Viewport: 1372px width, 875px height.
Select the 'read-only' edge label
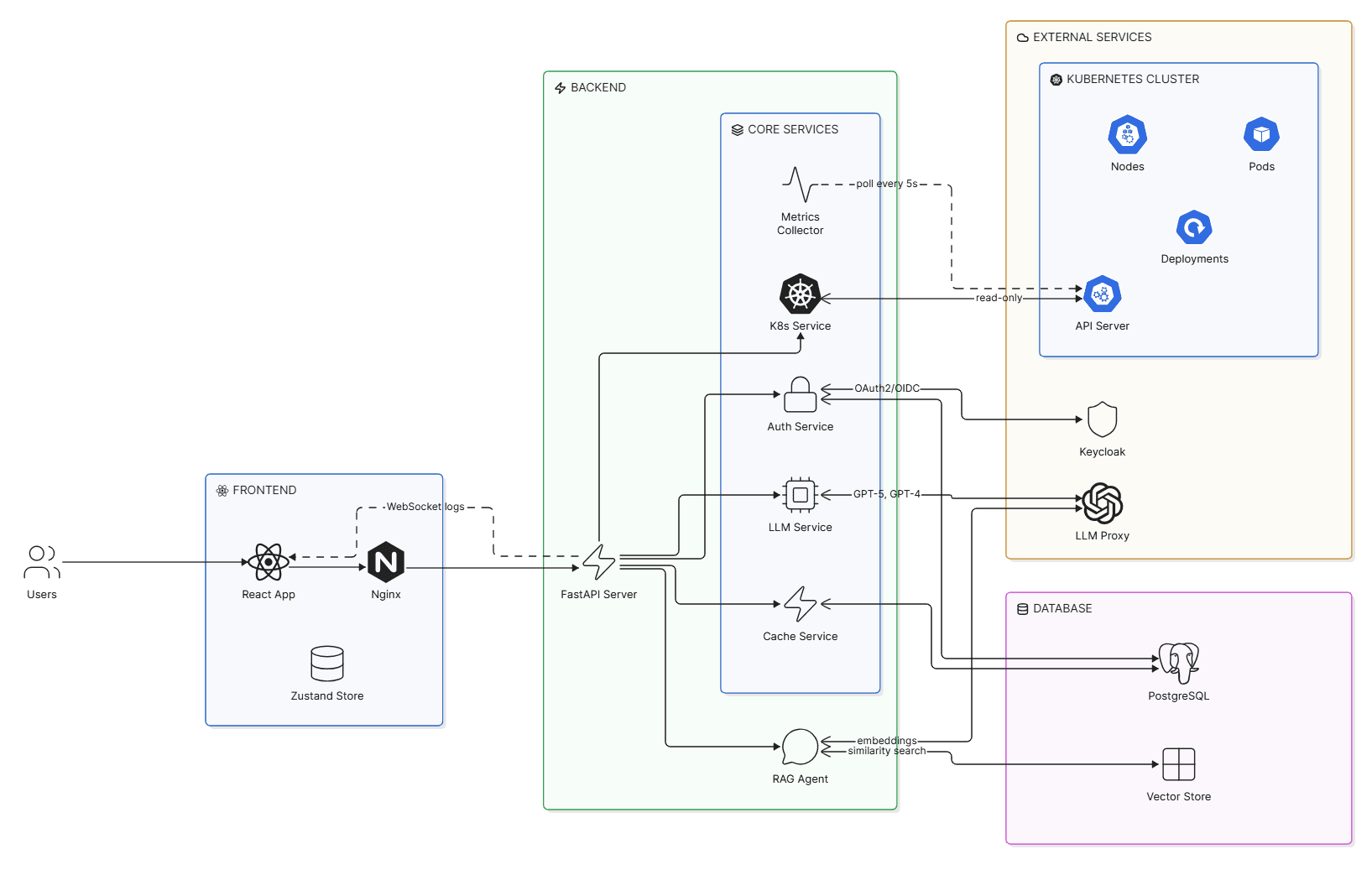coord(999,298)
